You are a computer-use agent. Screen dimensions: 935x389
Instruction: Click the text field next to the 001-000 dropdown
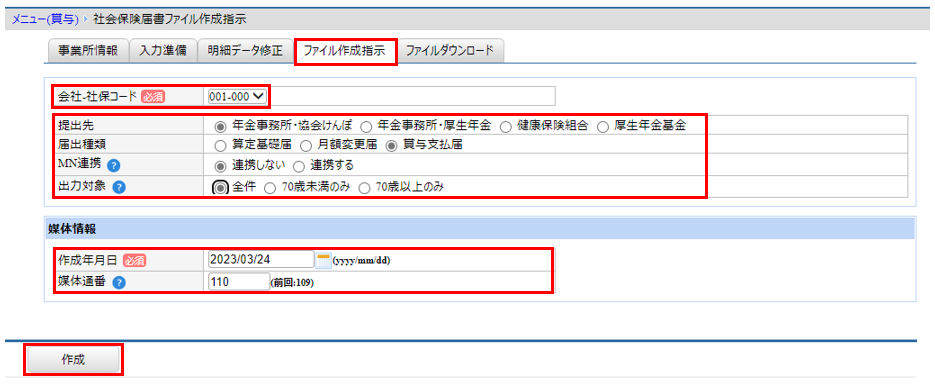[x=412, y=95]
